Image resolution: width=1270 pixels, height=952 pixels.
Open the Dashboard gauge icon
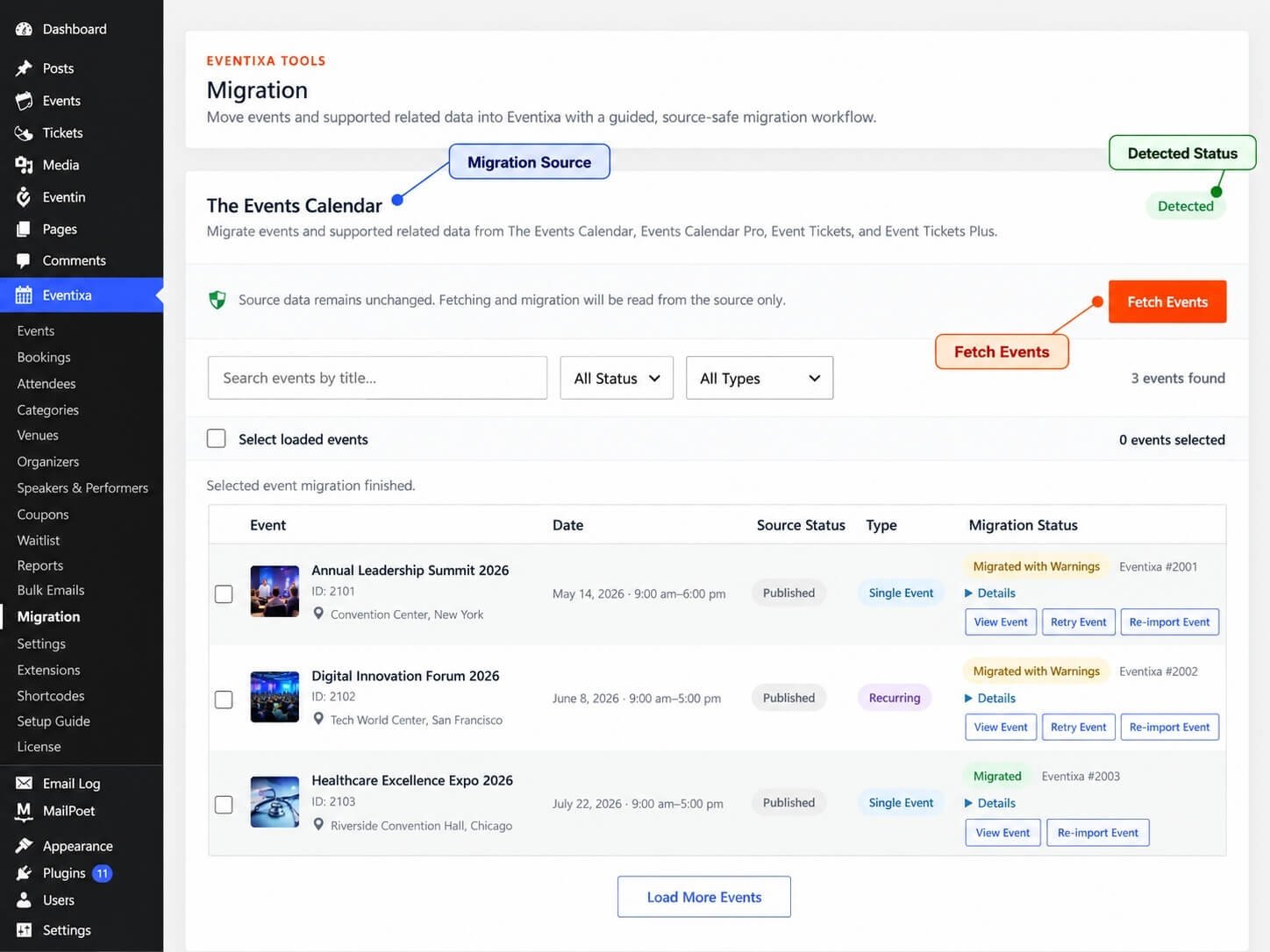point(24,29)
